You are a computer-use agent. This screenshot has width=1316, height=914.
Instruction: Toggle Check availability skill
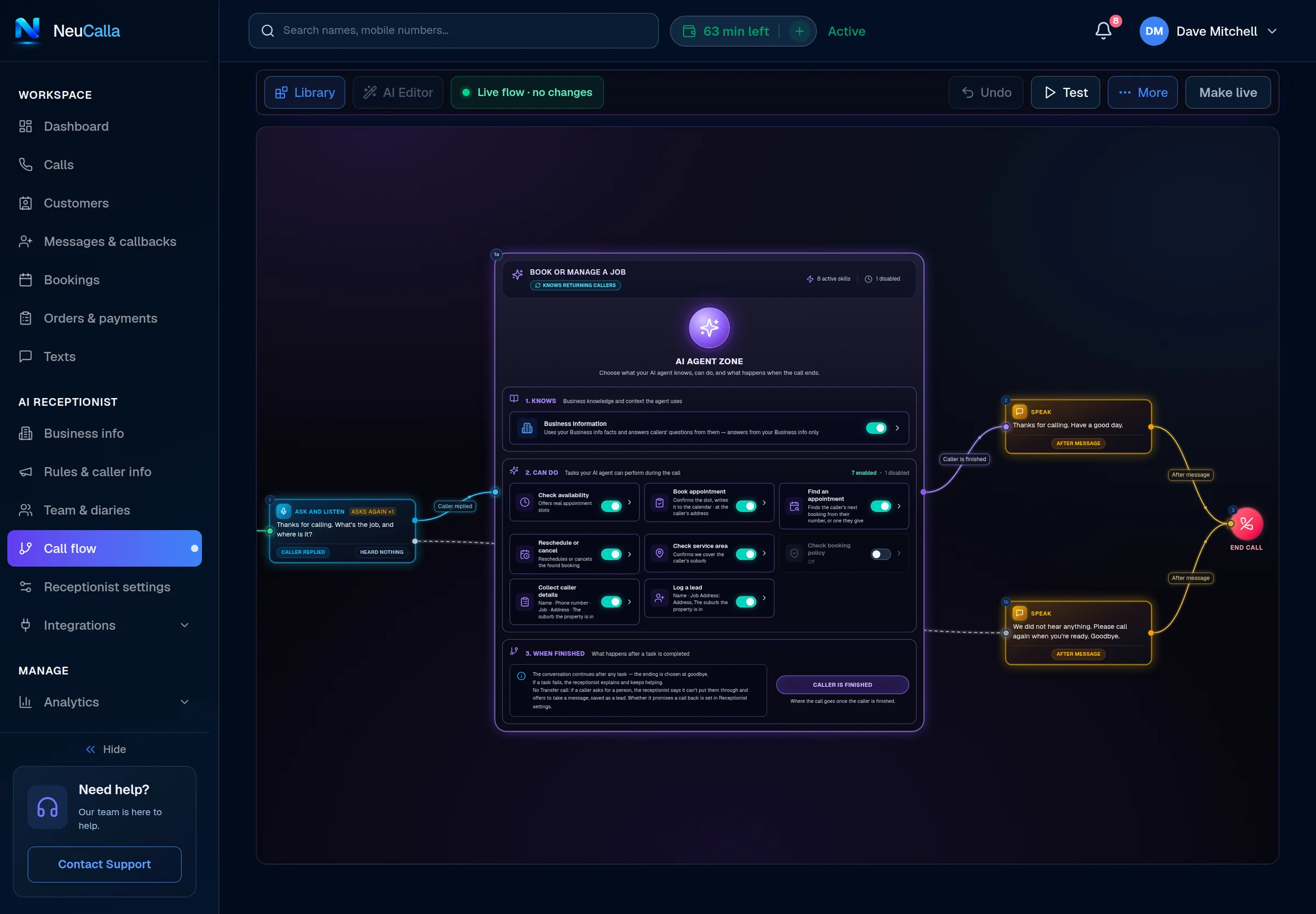coord(611,506)
